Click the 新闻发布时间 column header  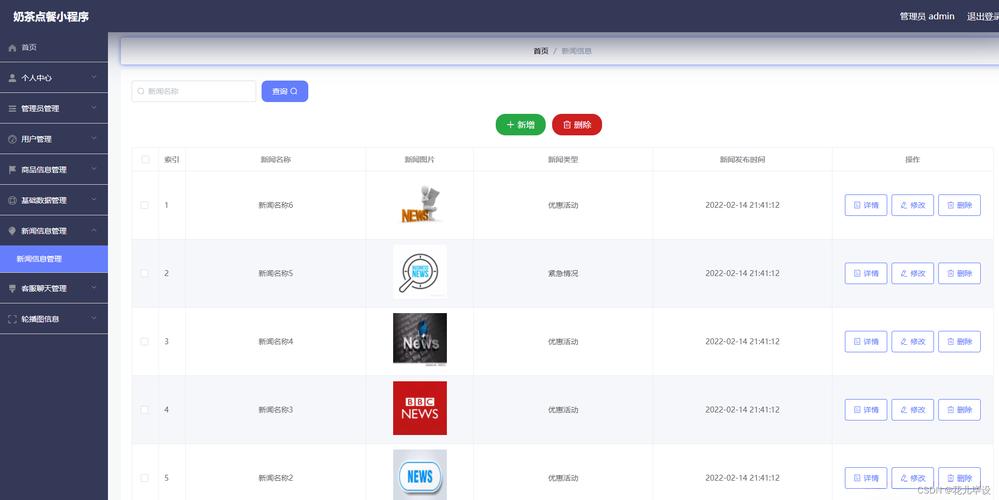click(742, 160)
